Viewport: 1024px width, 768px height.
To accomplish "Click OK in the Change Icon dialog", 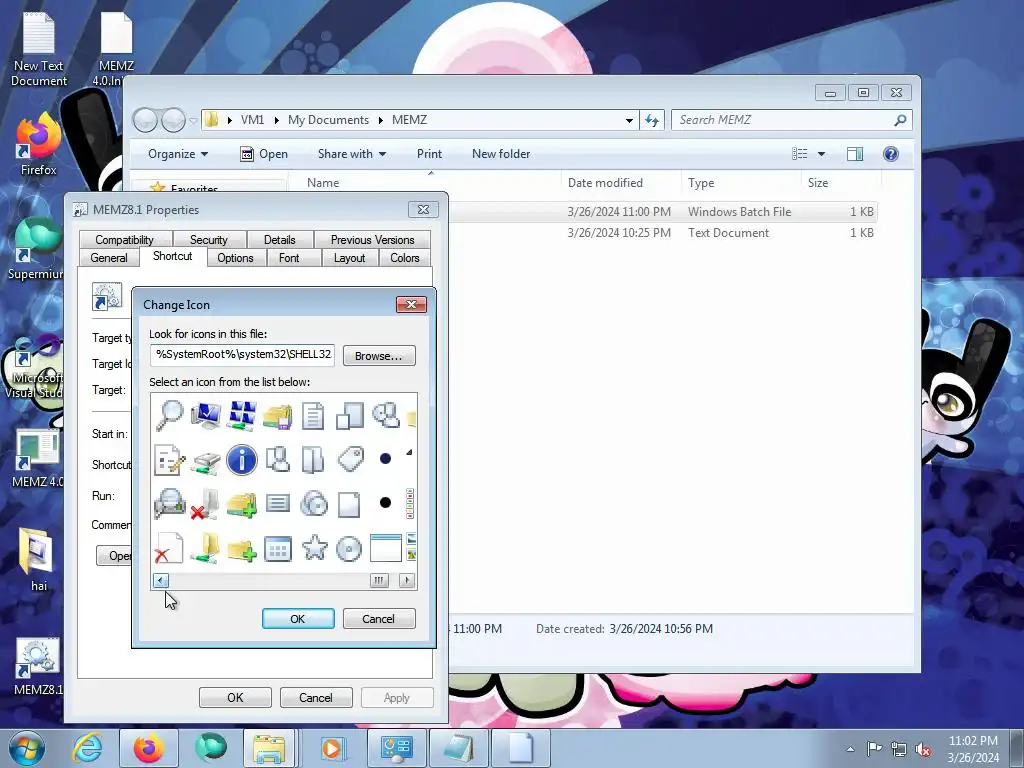I will click(298, 618).
